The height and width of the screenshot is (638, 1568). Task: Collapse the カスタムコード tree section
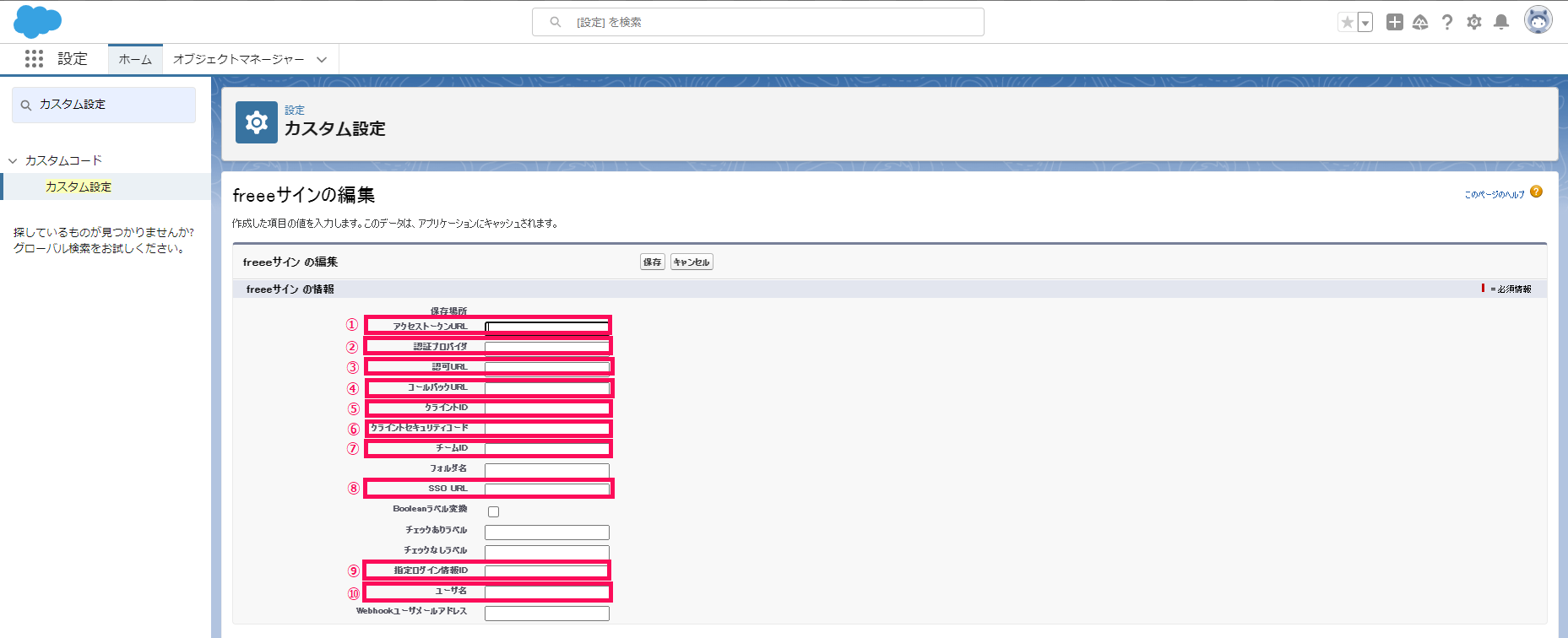(13, 160)
